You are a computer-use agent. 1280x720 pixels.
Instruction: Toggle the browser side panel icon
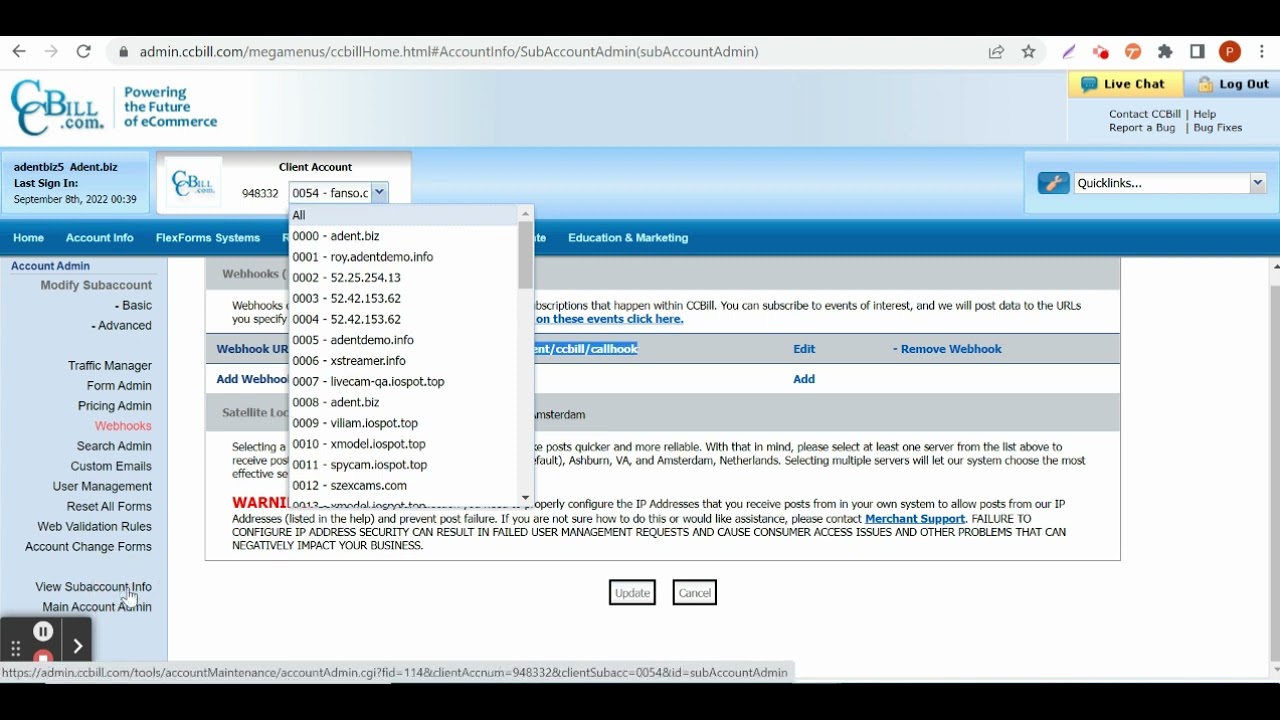pyautogui.click(x=1197, y=52)
